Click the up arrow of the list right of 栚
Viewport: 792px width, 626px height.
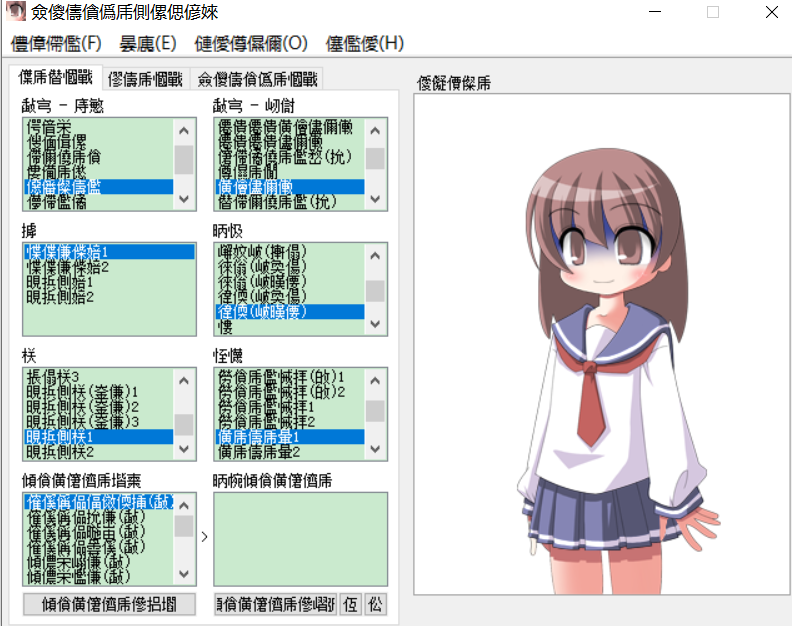tap(375, 380)
